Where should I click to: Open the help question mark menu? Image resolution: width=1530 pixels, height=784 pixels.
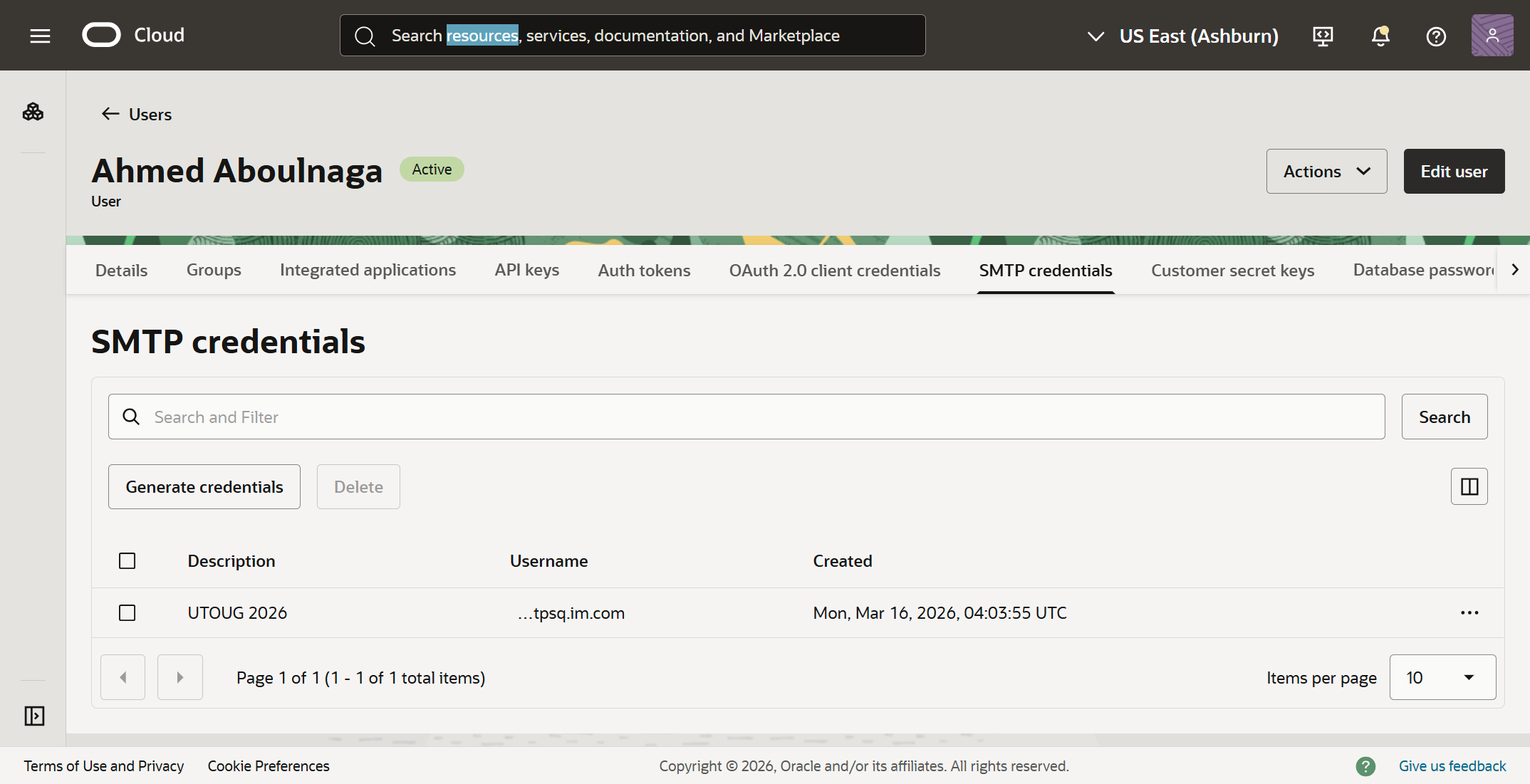pos(1436,36)
